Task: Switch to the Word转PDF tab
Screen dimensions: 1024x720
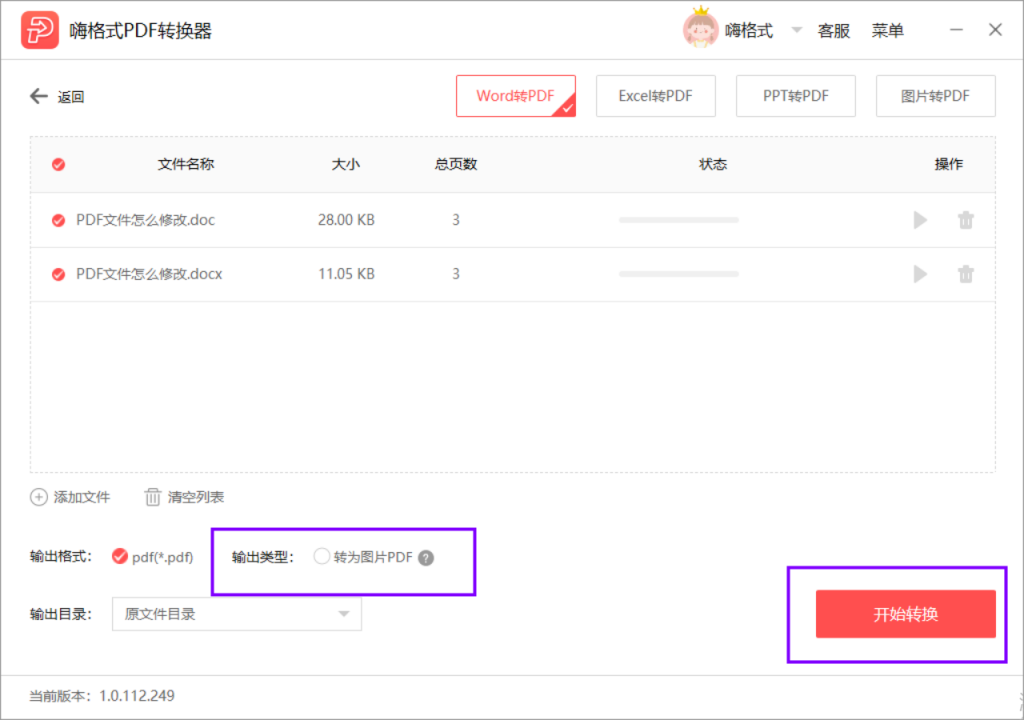Action: pos(516,96)
